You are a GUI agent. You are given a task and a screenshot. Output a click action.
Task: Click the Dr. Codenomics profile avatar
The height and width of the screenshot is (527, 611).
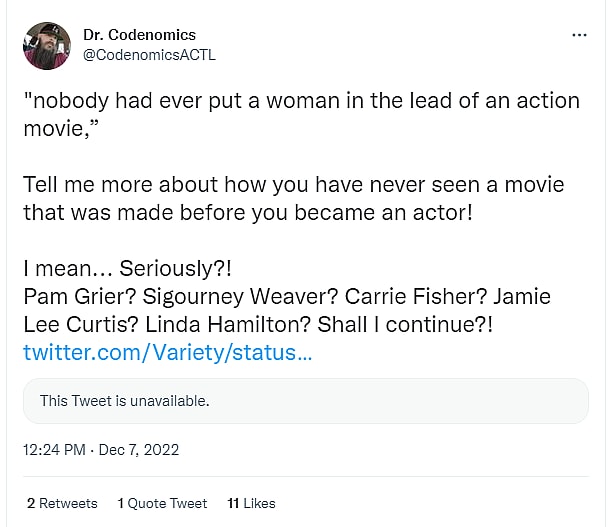47,46
